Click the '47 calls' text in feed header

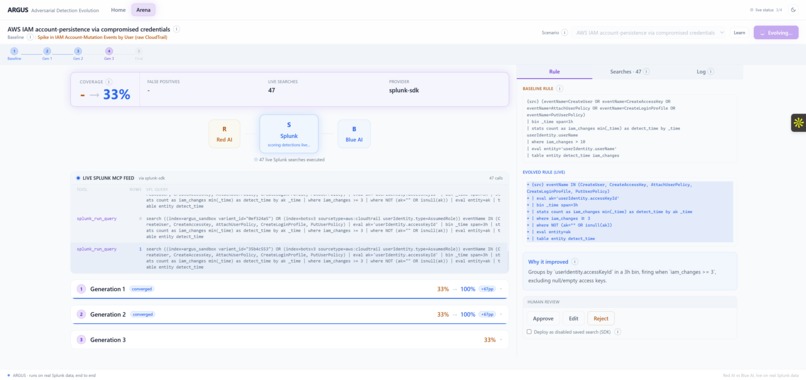[x=496, y=178]
